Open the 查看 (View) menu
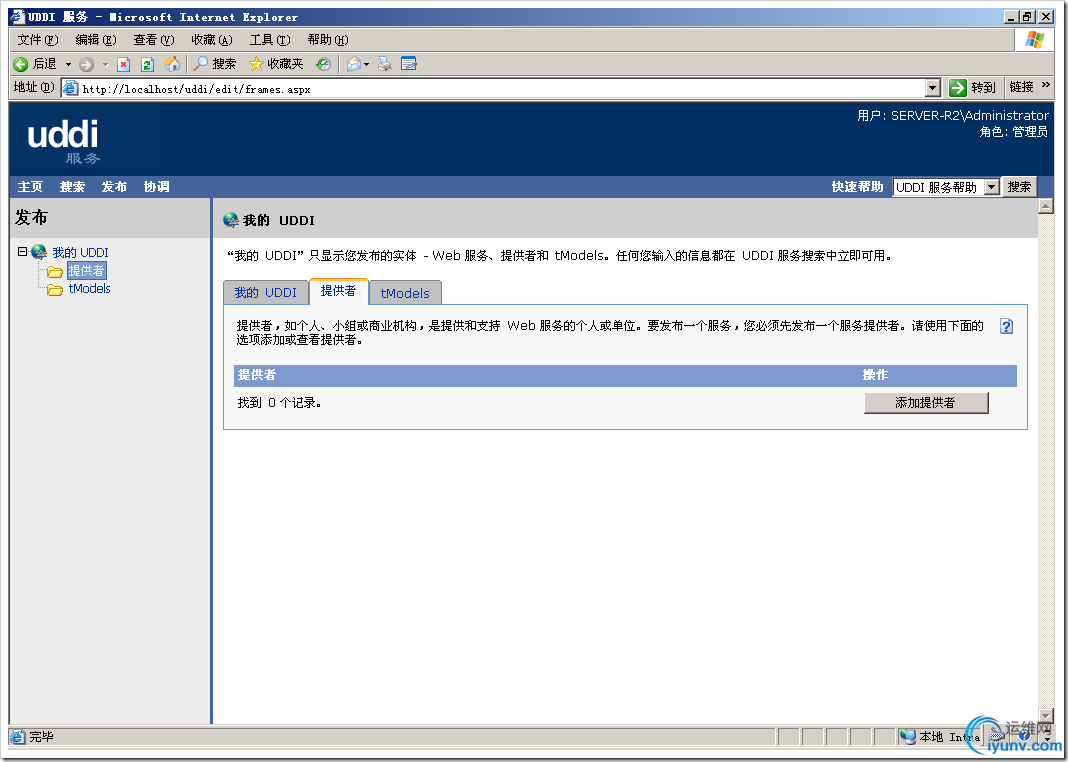 coord(153,40)
